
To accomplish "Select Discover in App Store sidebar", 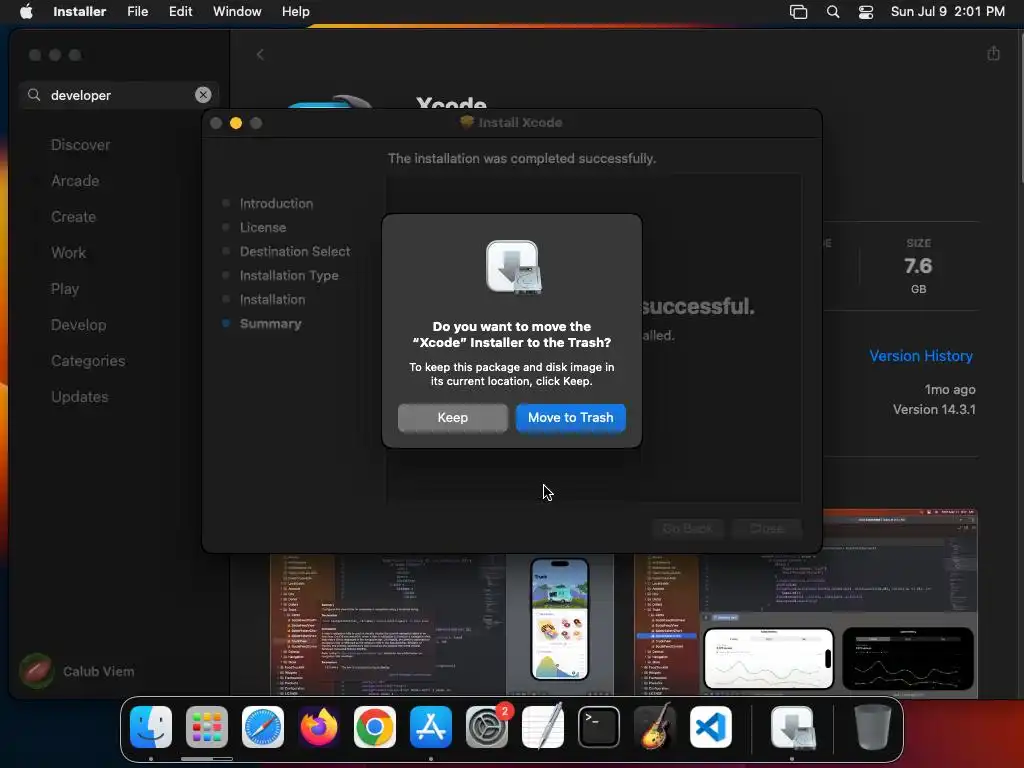I will click(80, 145).
